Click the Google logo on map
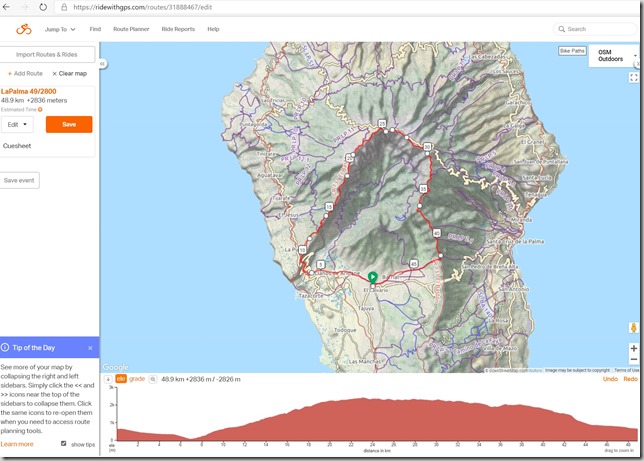The image size is (644, 461). tap(115, 367)
